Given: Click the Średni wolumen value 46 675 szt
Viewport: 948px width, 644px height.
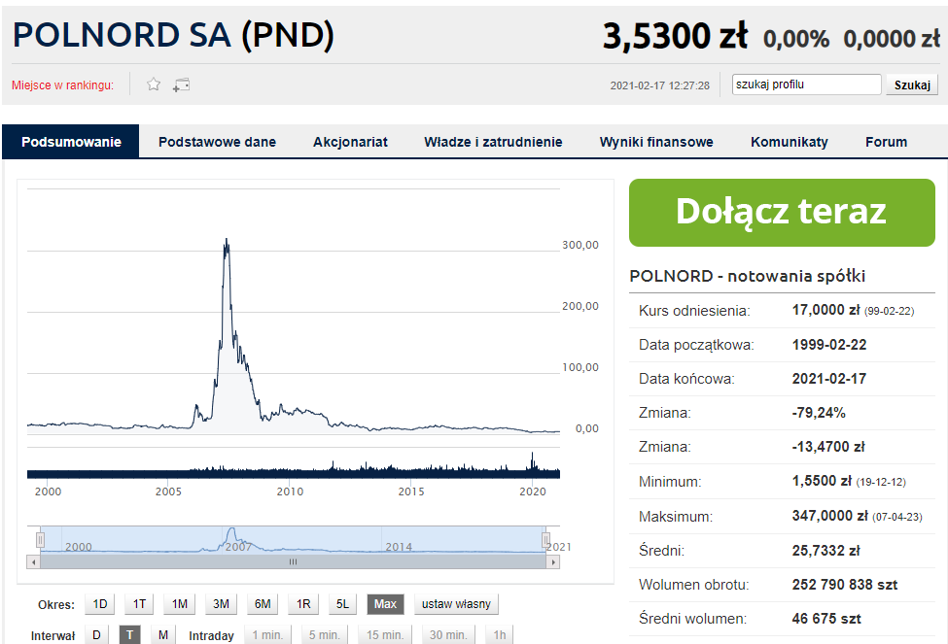Looking at the screenshot, I should (x=826, y=619).
